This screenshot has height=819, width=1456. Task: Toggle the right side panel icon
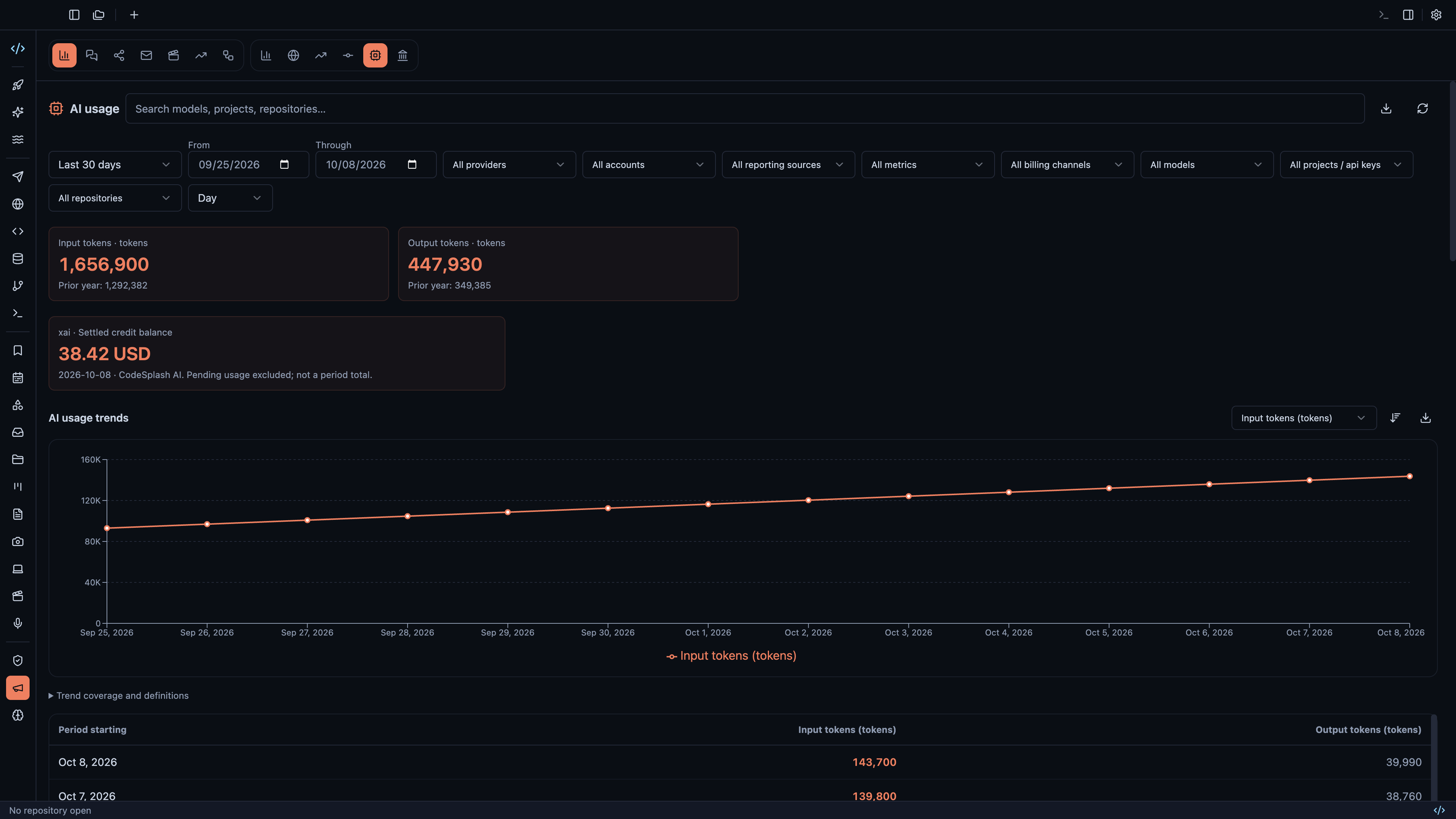(1408, 15)
